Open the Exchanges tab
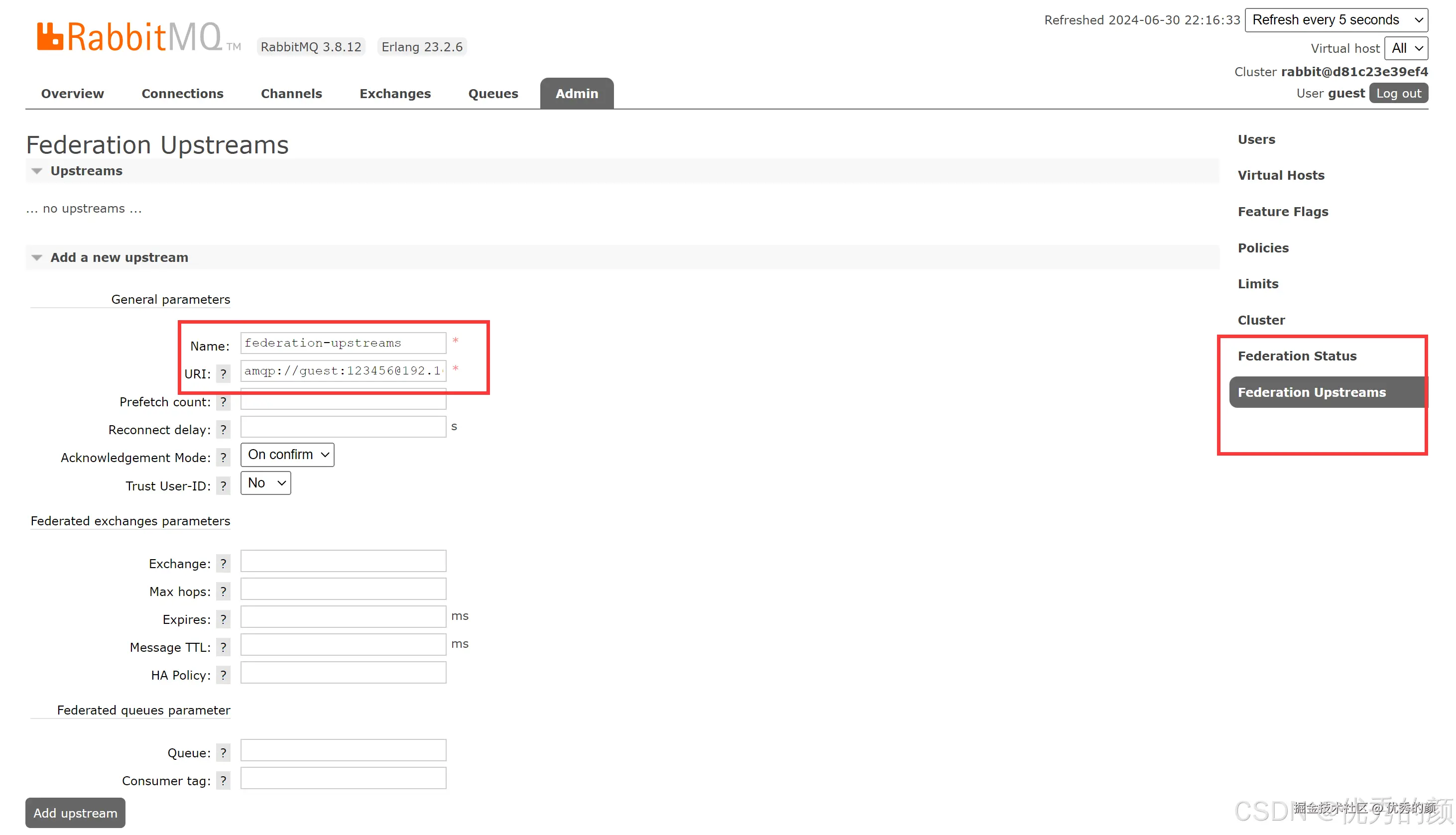1456x835 pixels. click(394, 94)
